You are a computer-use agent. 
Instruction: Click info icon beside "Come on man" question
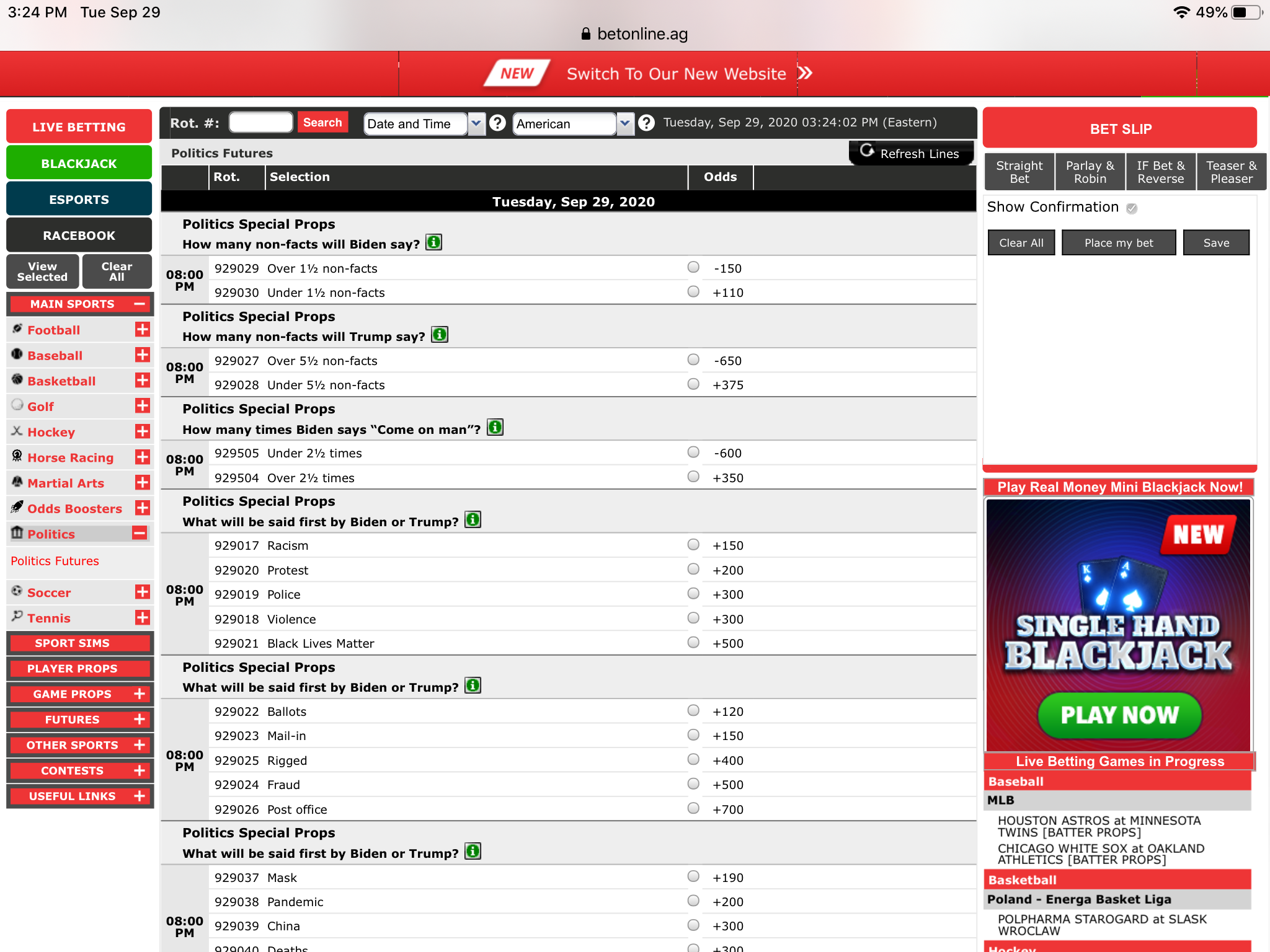tap(495, 428)
